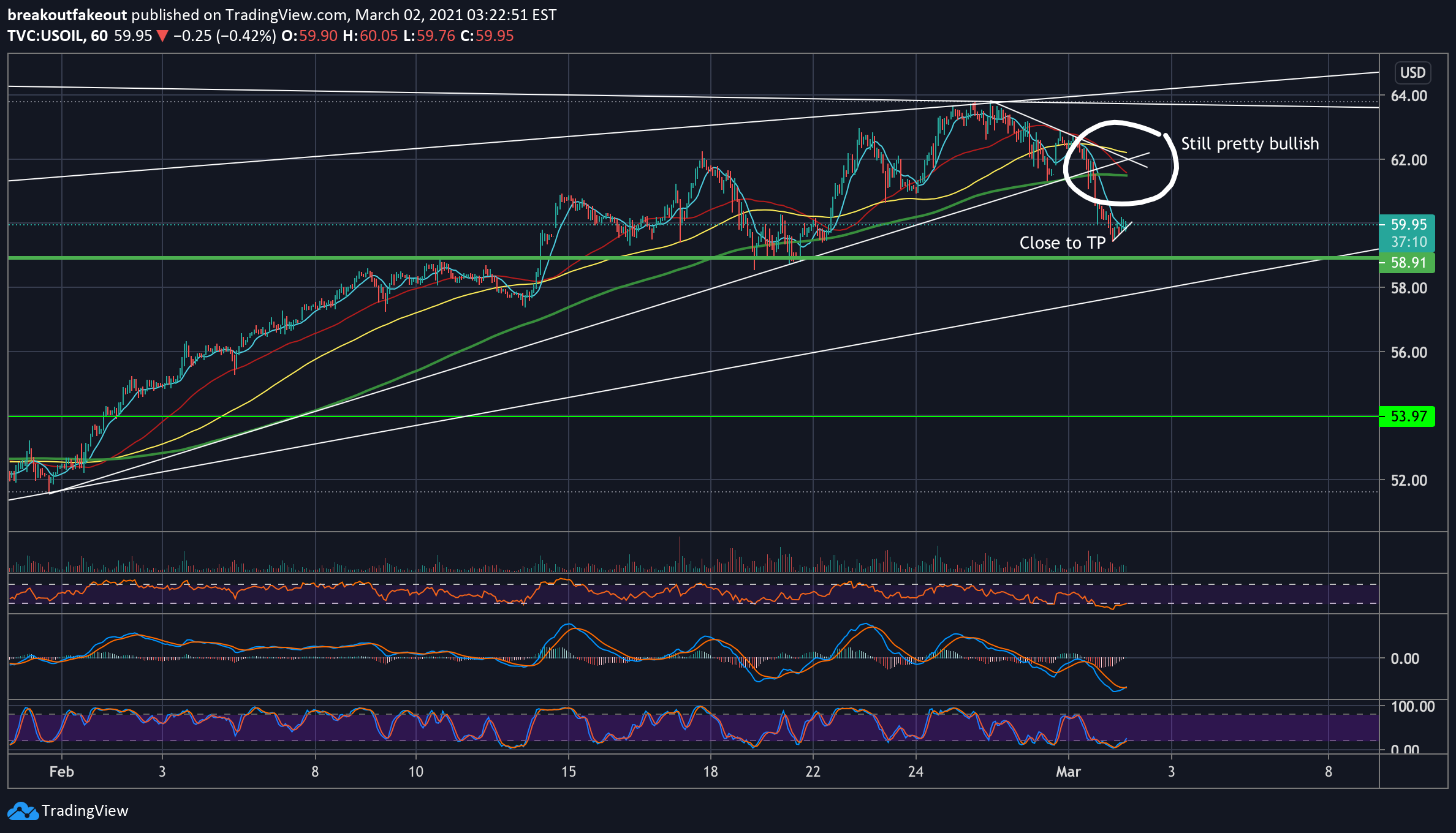Click the 58.00 price axis label
The width and height of the screenshot is (1456, 833).
pyautogui.click(x=1409, y=288)
